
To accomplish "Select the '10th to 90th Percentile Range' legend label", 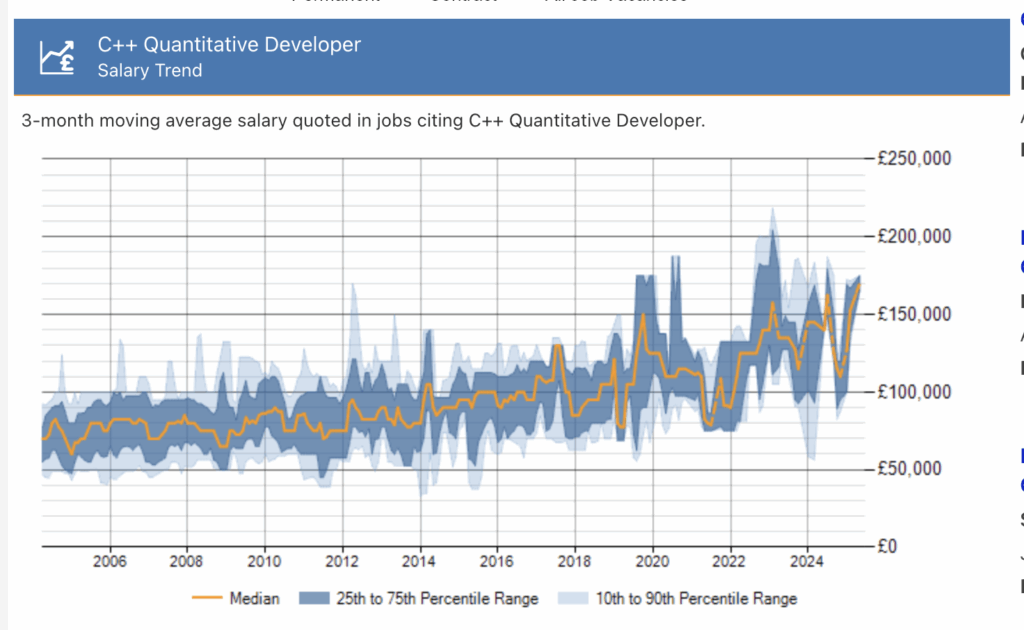I will click(x=696, y=599).
